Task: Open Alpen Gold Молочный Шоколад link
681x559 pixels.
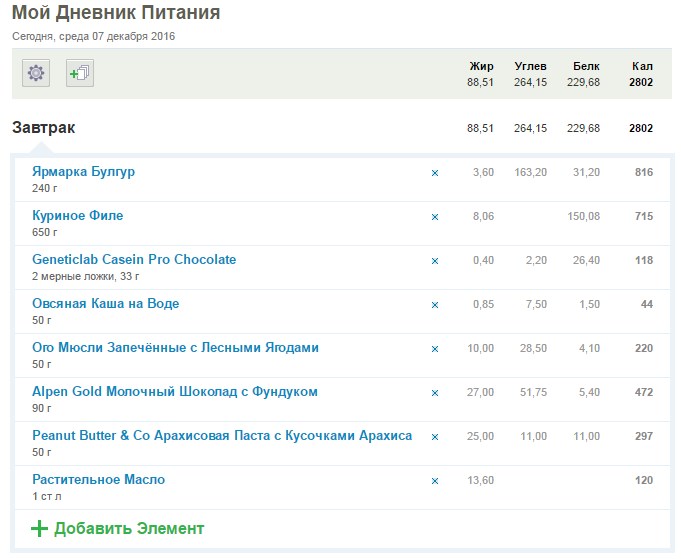Action: click(174, 392)
